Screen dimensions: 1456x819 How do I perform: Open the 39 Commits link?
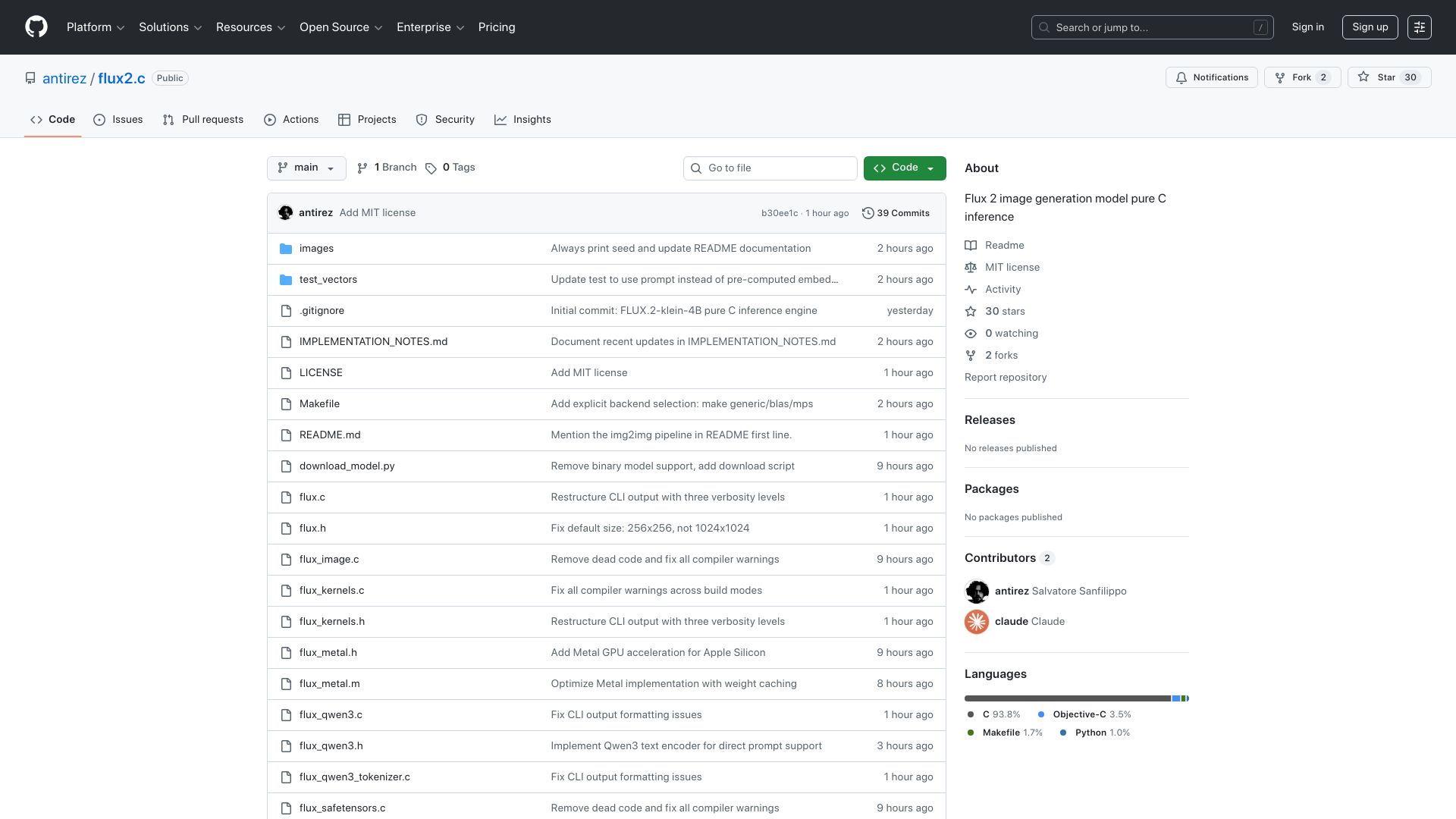coord(896,213)
